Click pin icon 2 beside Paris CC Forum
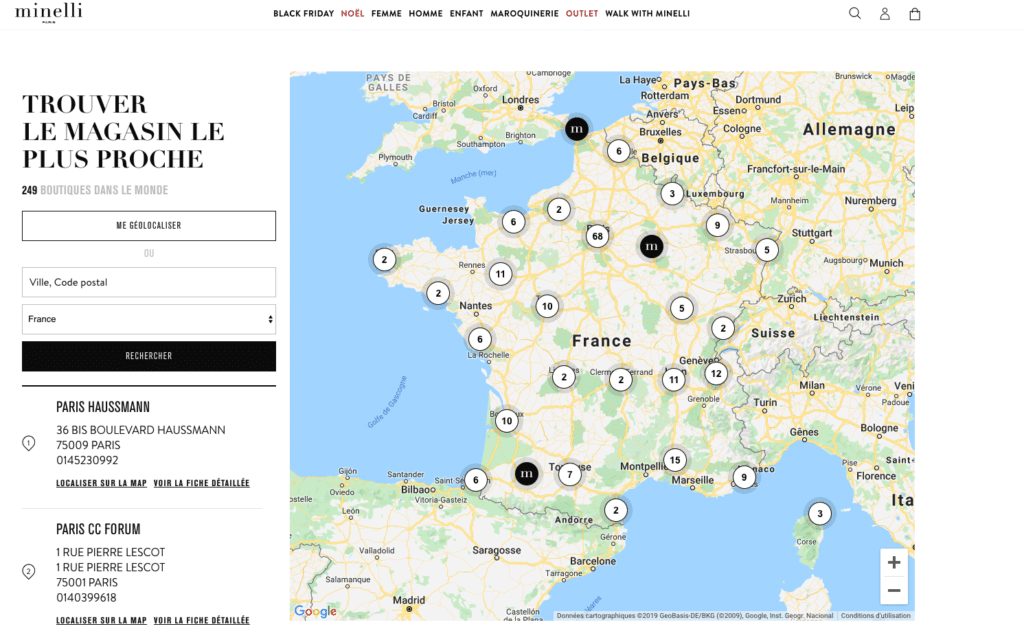The width and height of the screenshot is (1024, 642). tap(29, 571)
